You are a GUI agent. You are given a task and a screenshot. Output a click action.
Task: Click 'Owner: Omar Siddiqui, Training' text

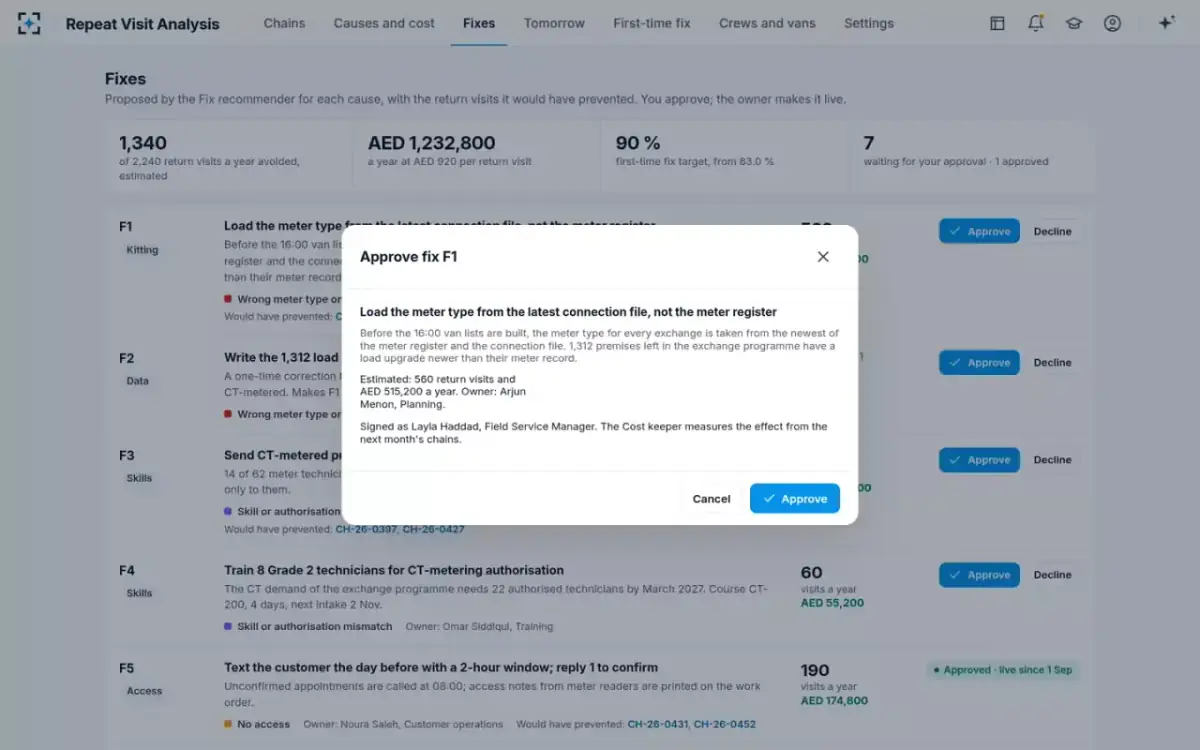pyautogui.click(x=479, y=627)
